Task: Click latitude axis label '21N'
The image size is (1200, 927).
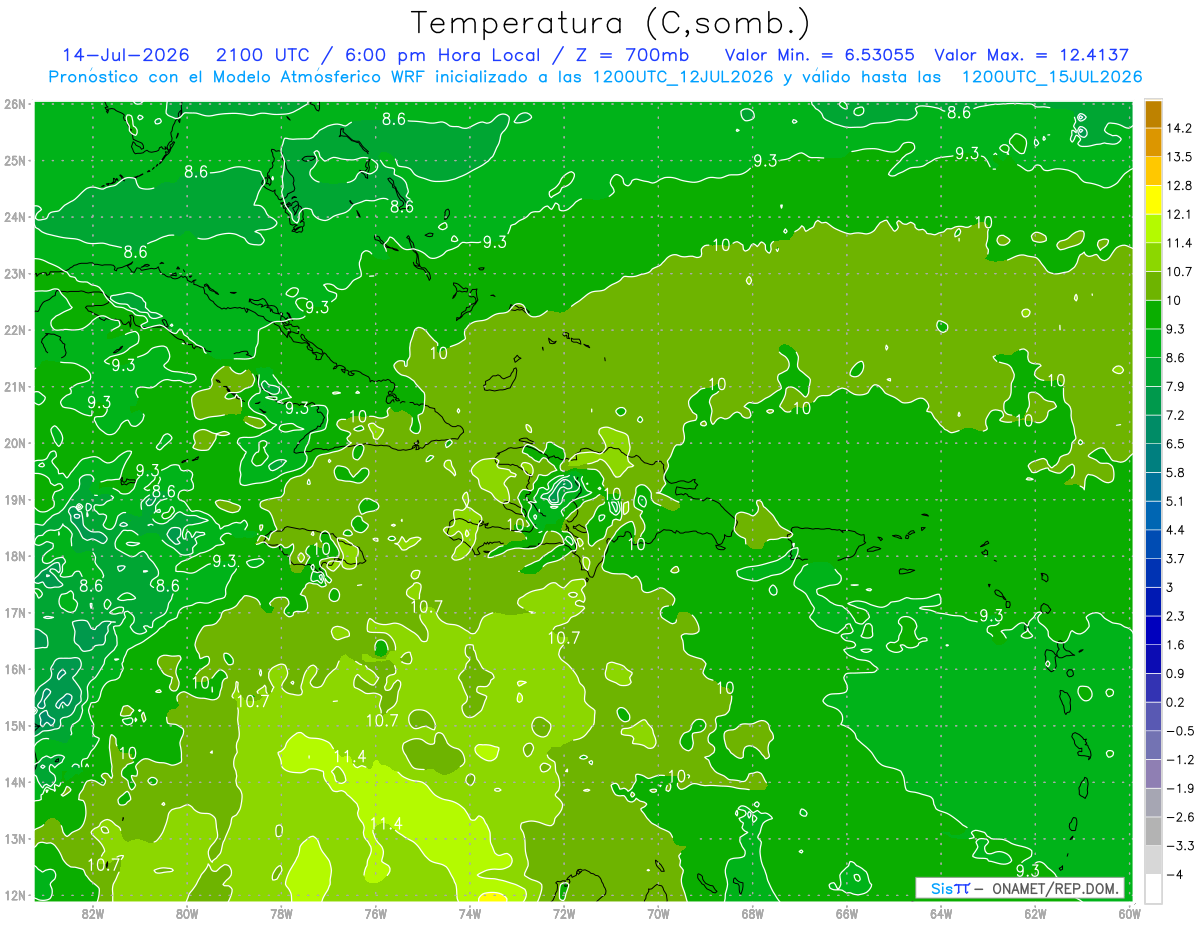Action: (14, 386)
